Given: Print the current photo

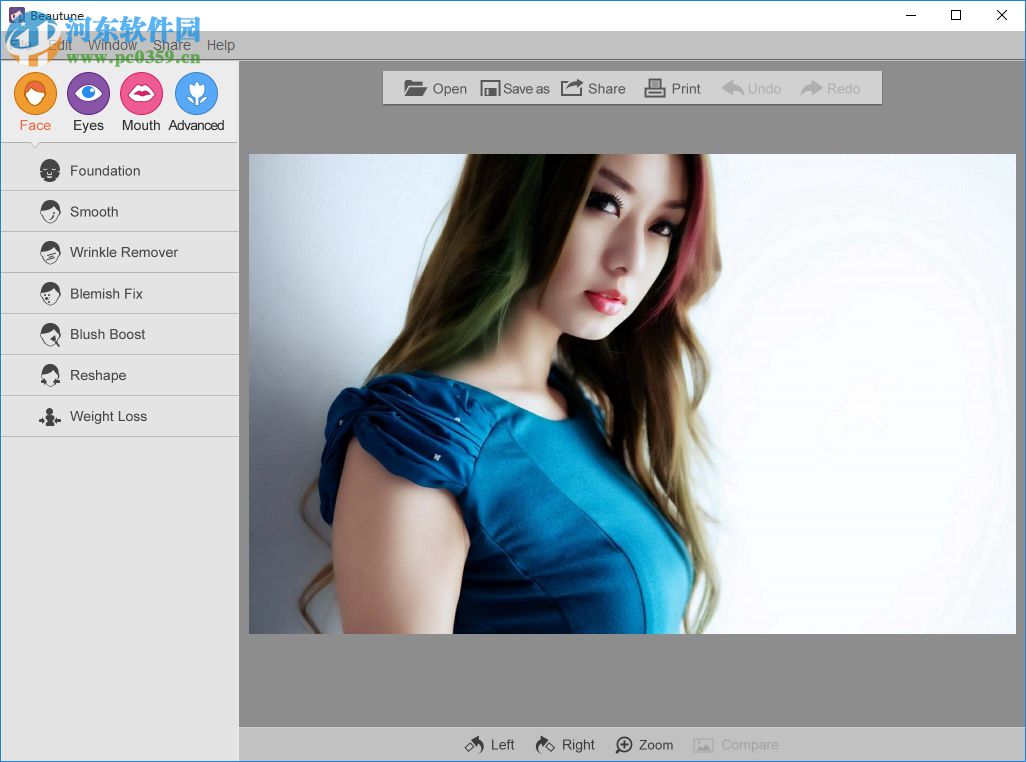Looking at the screenshot, I should click(x=672, y=88).
